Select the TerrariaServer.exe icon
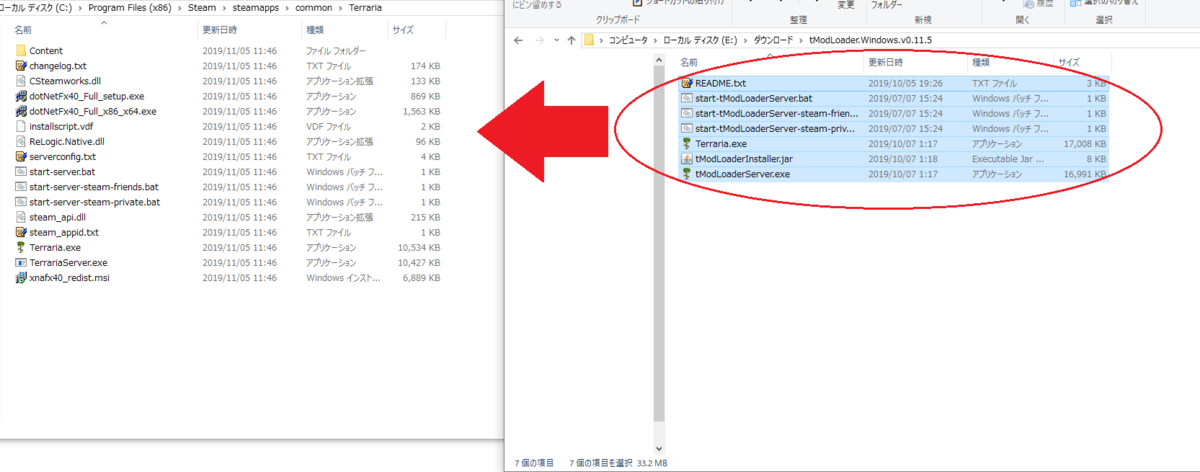The image size is (1200, 472). [x=21, y=262]
